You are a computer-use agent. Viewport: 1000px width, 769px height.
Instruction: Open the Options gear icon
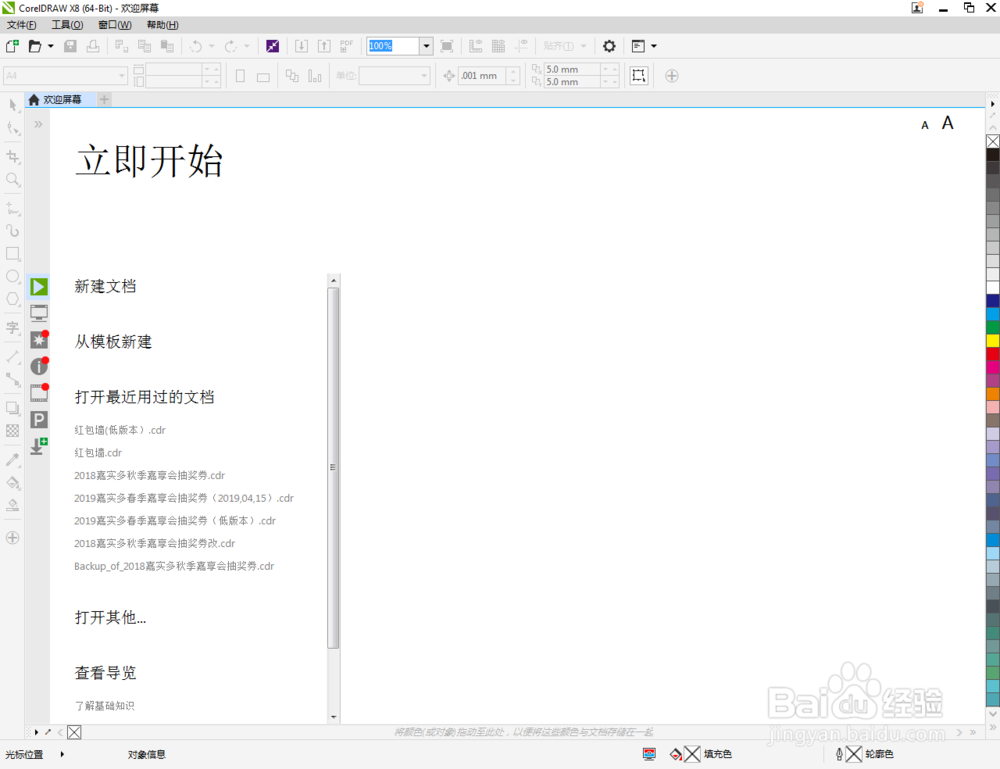tap(609, 46)
